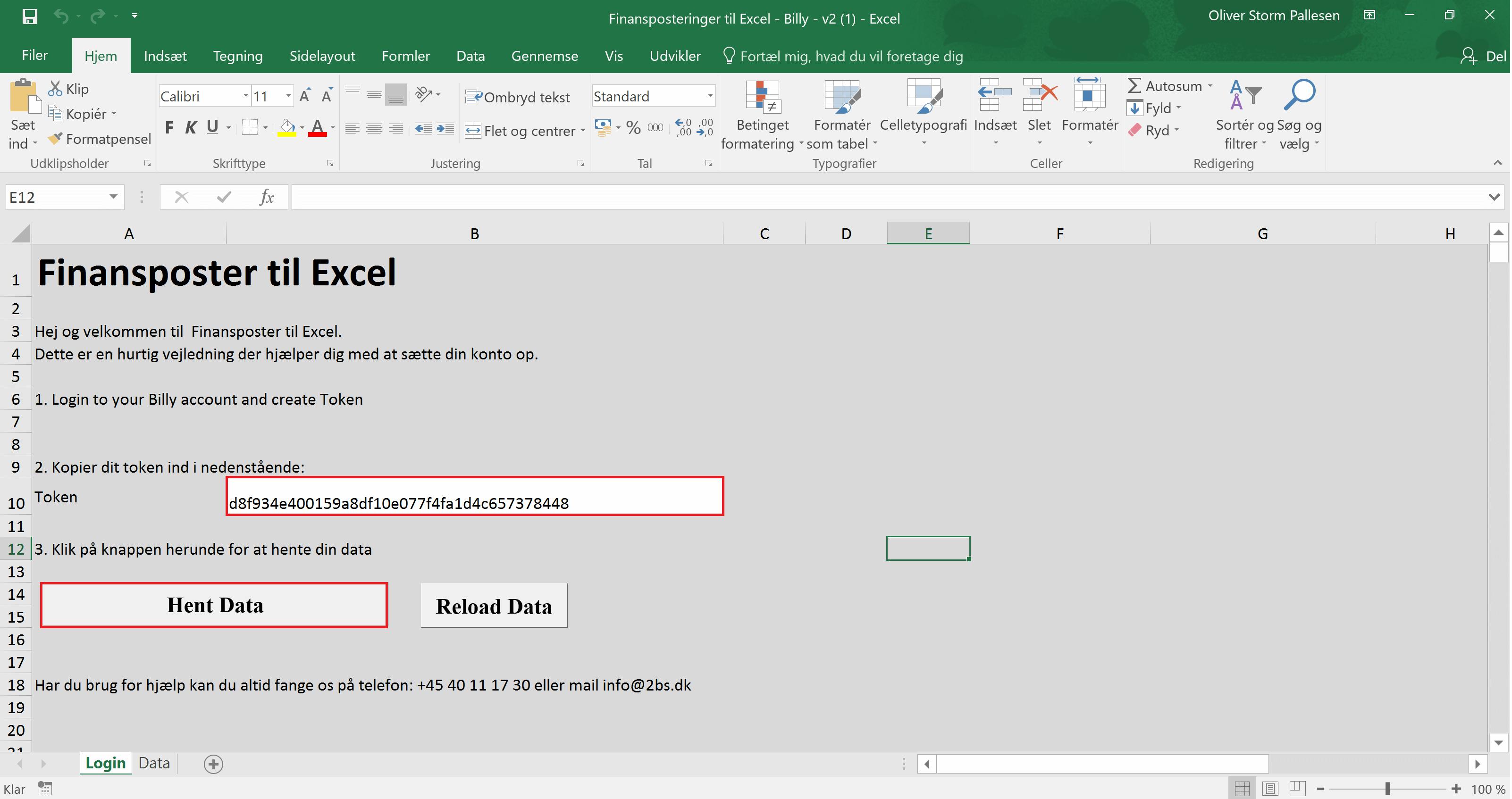Switch to the Udvikler ribbon tab
Screen dimensions: 1512x799
(x=675, y=56)
